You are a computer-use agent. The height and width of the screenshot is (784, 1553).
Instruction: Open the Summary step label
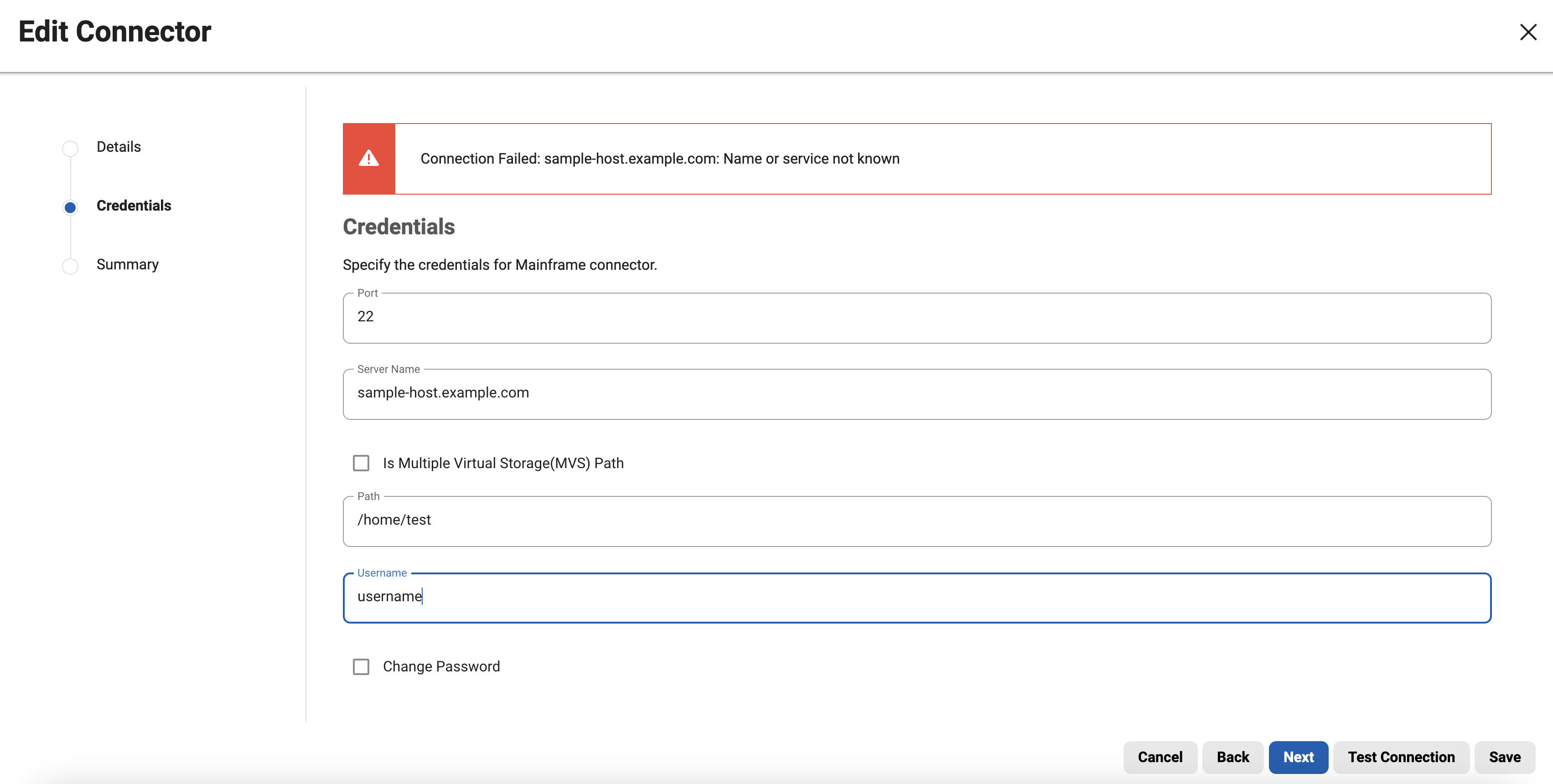tap(127, 264)
